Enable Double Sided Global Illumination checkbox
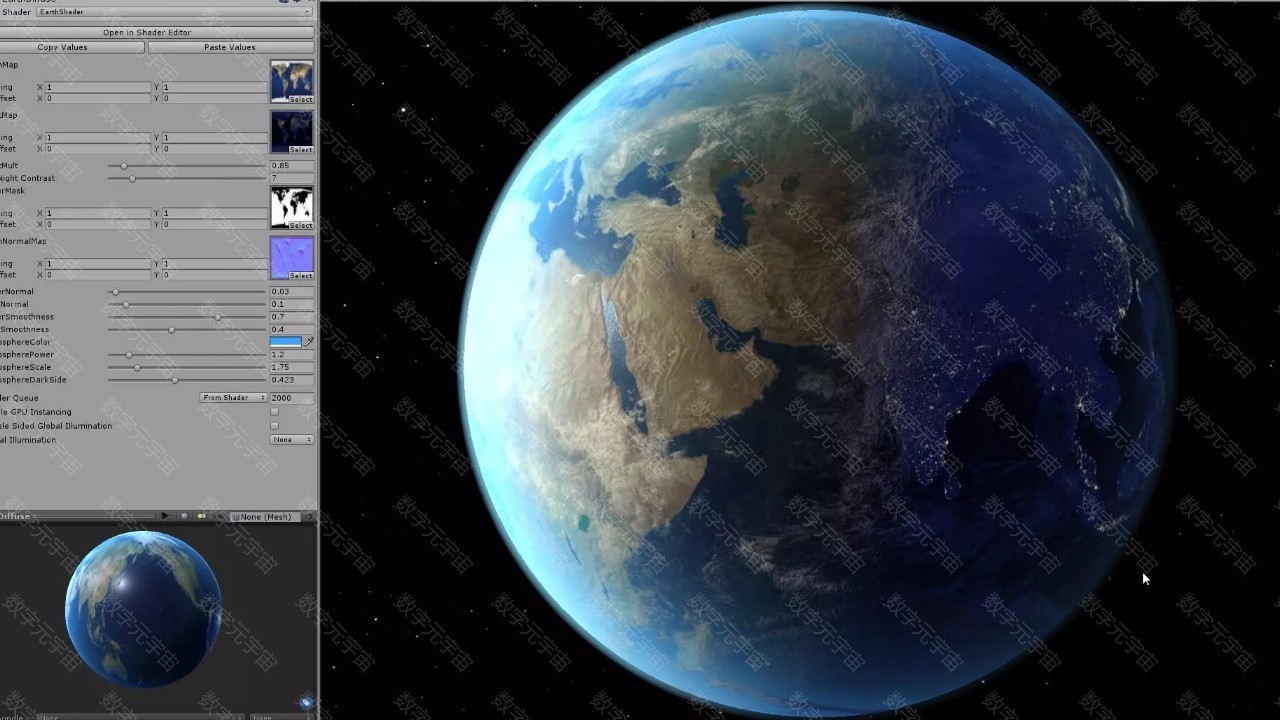1280x720 pixels. (274, 426)
